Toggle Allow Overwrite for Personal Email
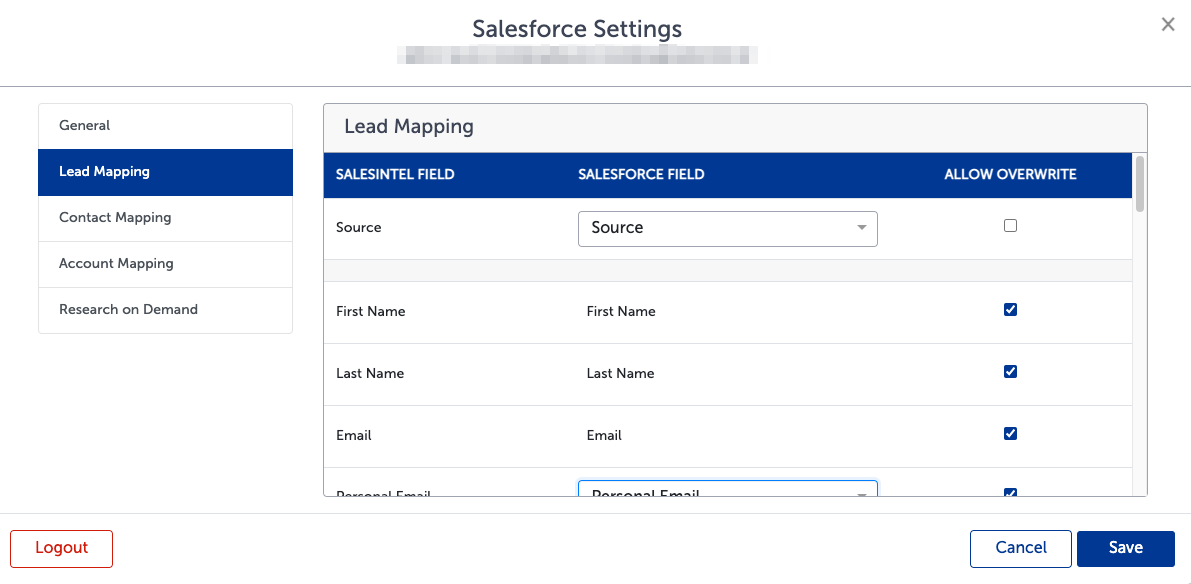 (1010, 492)
